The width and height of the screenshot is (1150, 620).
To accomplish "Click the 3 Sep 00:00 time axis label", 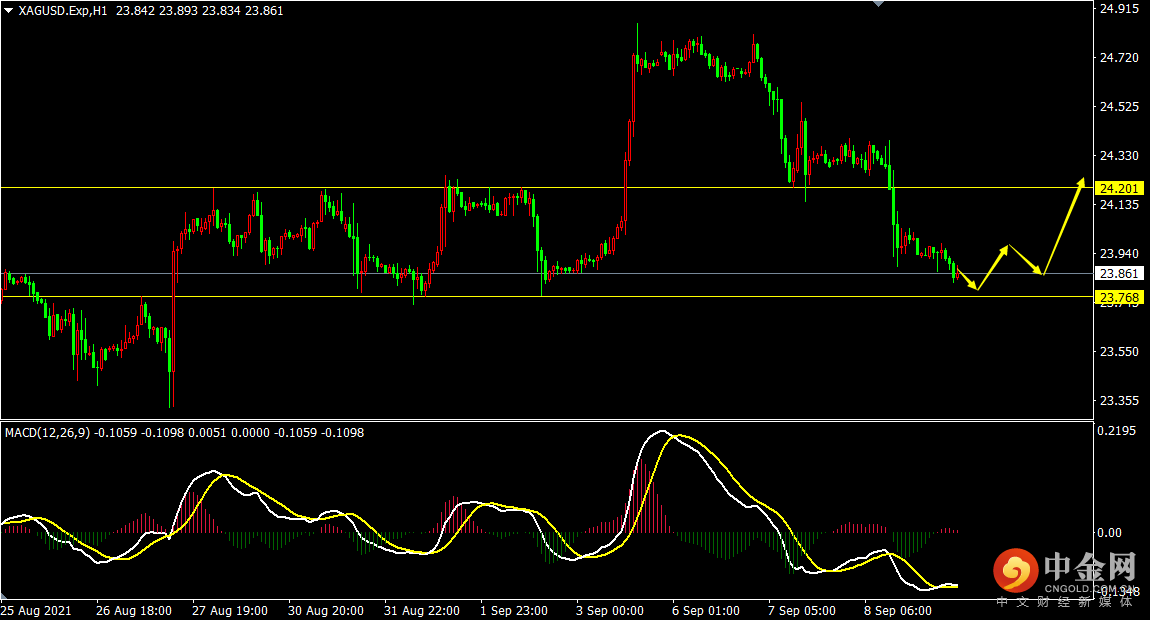I will [x=609, y=610].
